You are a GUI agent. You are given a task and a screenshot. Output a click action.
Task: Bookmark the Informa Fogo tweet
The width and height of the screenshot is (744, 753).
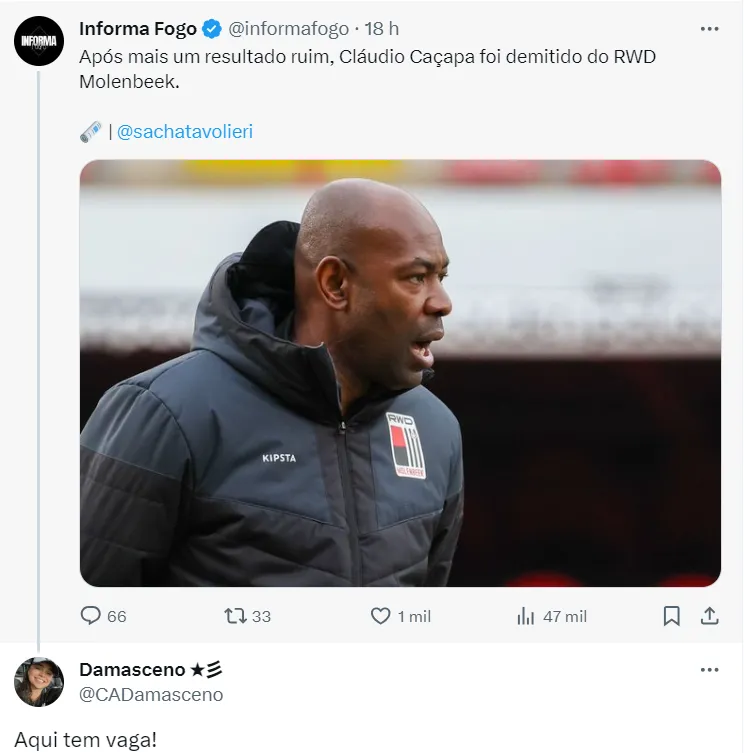tap(671, 616)
